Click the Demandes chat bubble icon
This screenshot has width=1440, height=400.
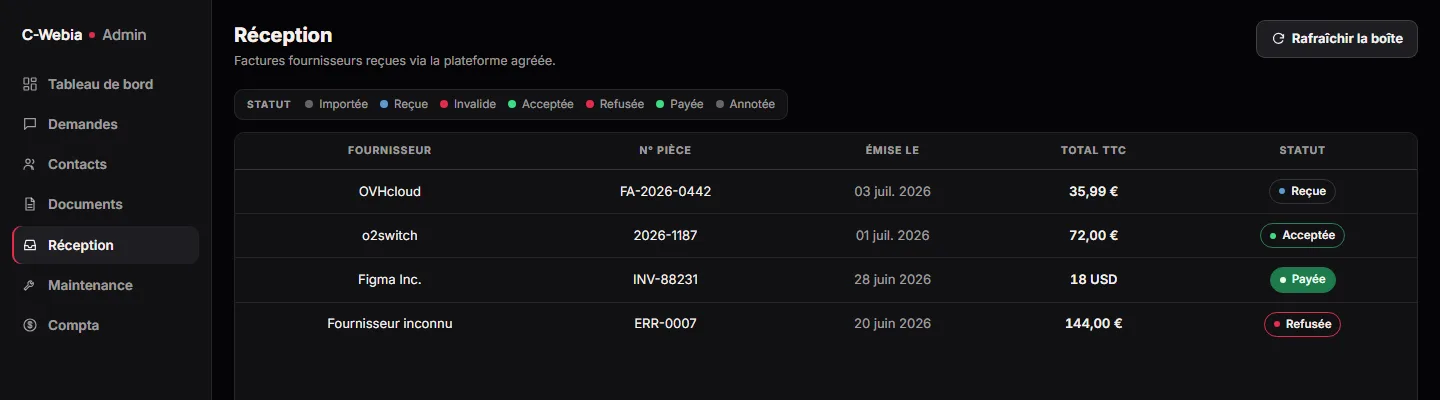pos(30,124)
